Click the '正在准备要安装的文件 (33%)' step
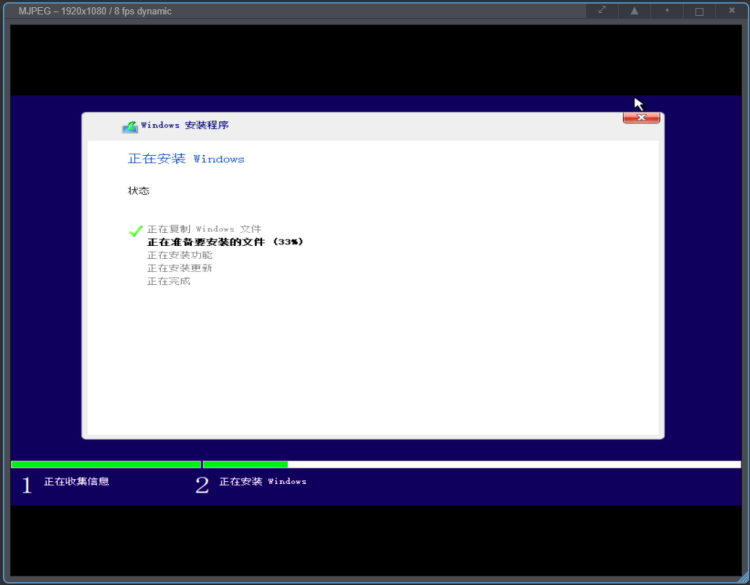This screenshot has width=750, height=585. 225,242
